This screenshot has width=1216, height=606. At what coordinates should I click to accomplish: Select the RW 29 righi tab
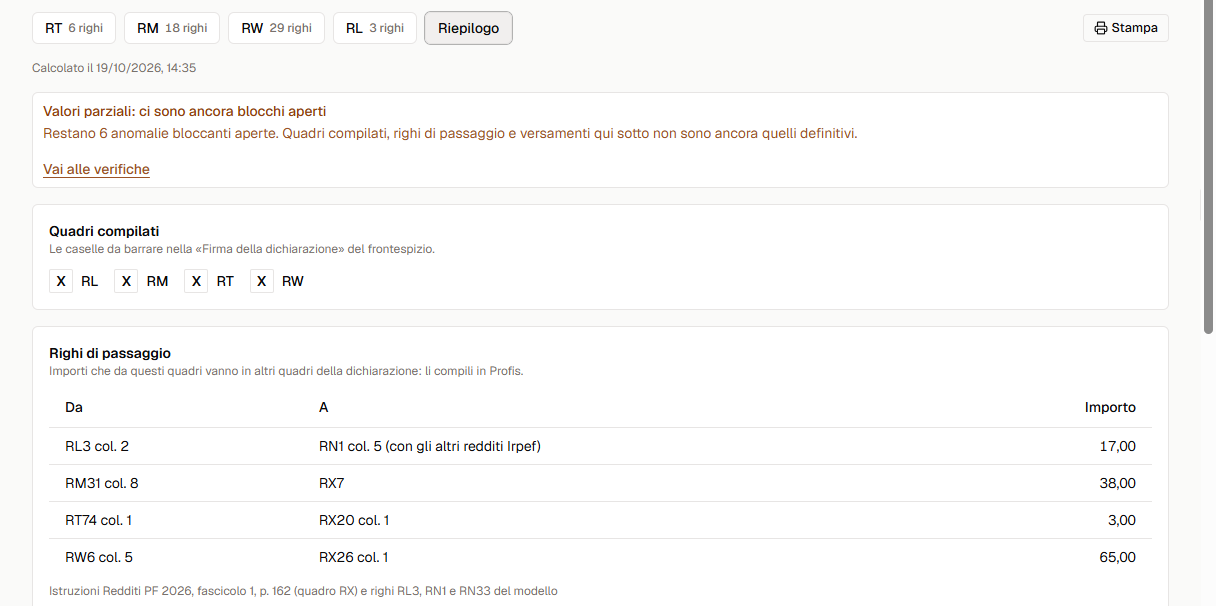(276, 28)
